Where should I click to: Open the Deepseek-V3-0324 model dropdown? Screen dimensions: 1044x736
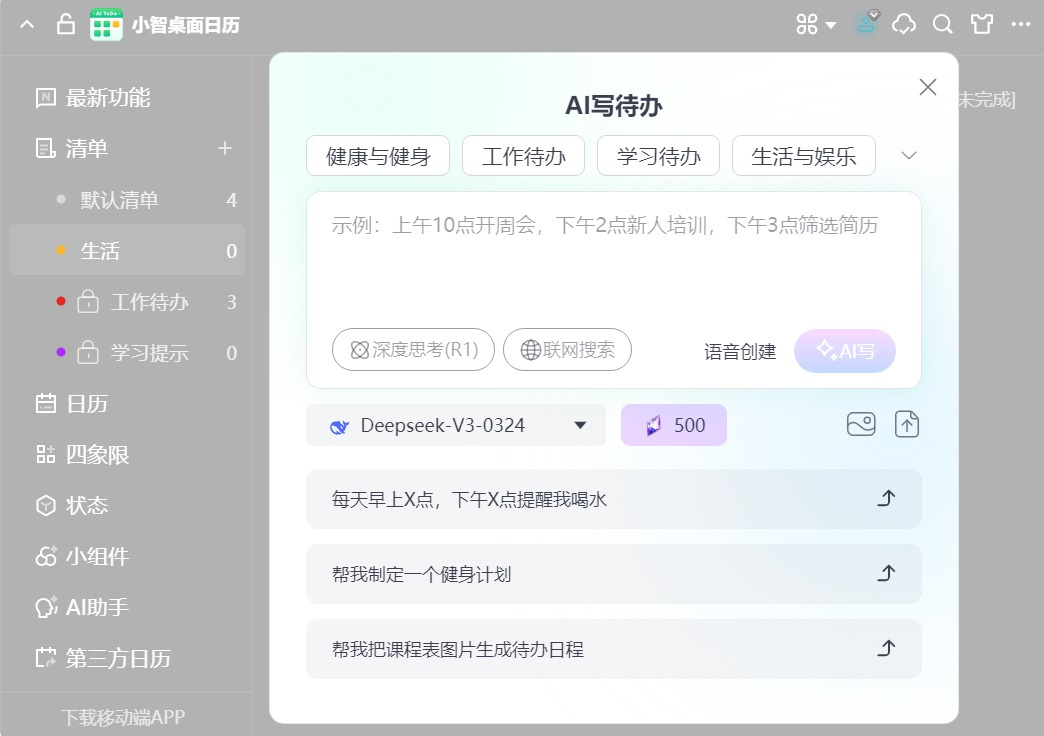point(456,425)
